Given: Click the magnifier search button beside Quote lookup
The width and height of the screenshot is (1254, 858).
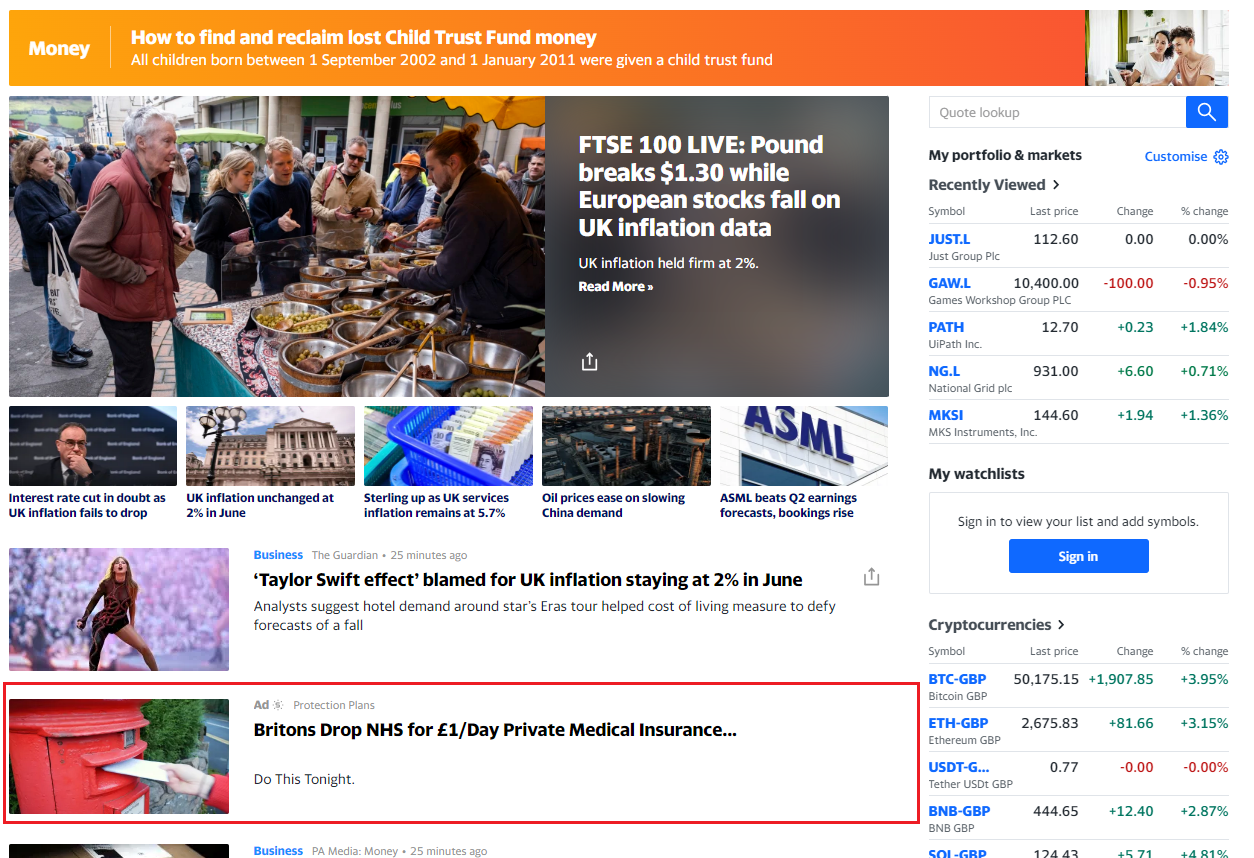Looking at the screenshot, I should pyautogui.click(x=1206, y=112).
